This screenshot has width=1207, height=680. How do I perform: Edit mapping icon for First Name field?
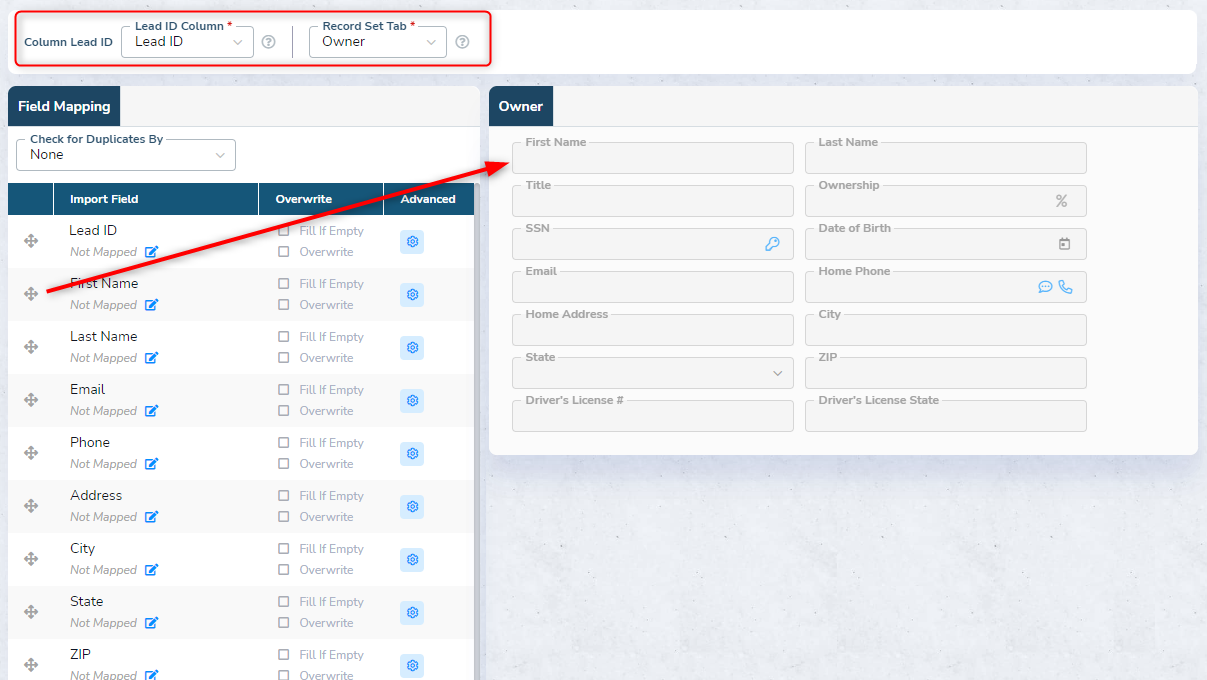click(152, 305)
